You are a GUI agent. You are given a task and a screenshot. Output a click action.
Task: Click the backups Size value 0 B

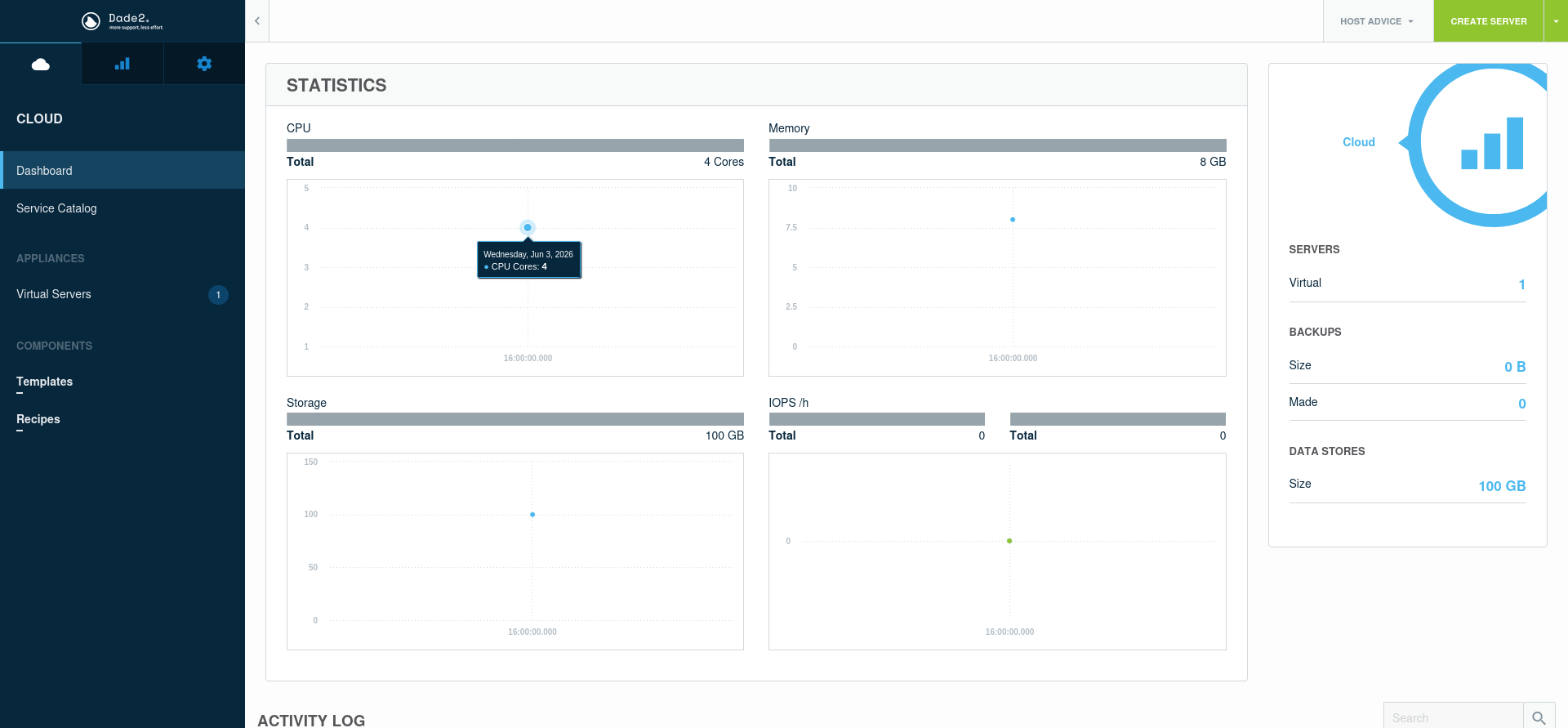click(x=1515, y=367)
